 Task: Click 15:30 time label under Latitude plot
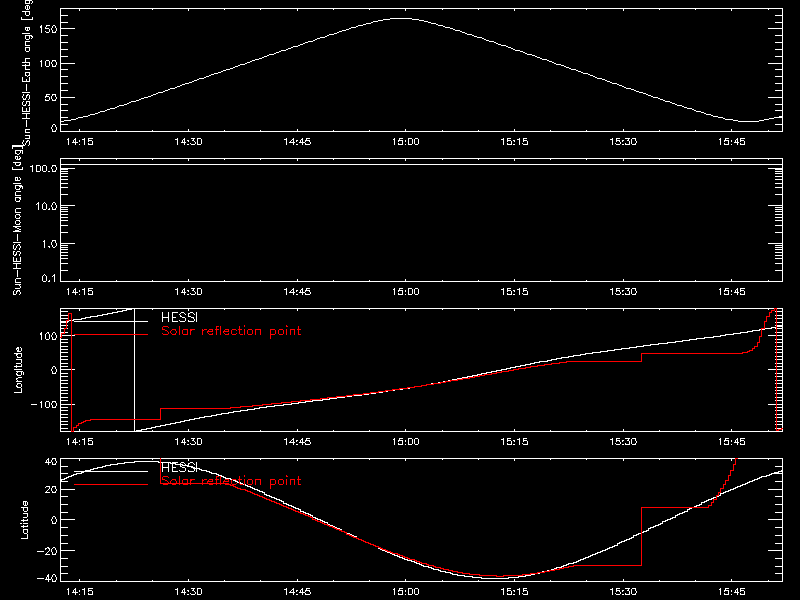pyautogui.click(x=623, y=592)
